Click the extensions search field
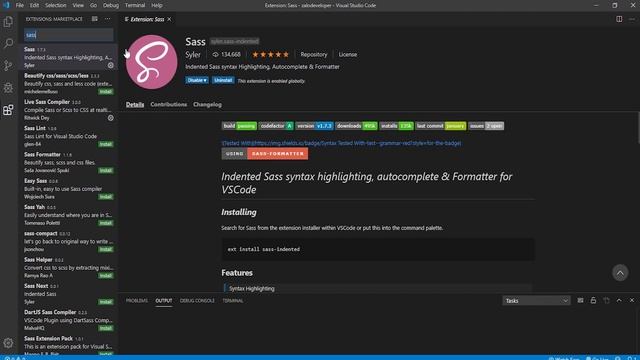Viewport: 640px width, 360px height. (x=69, y=35)
